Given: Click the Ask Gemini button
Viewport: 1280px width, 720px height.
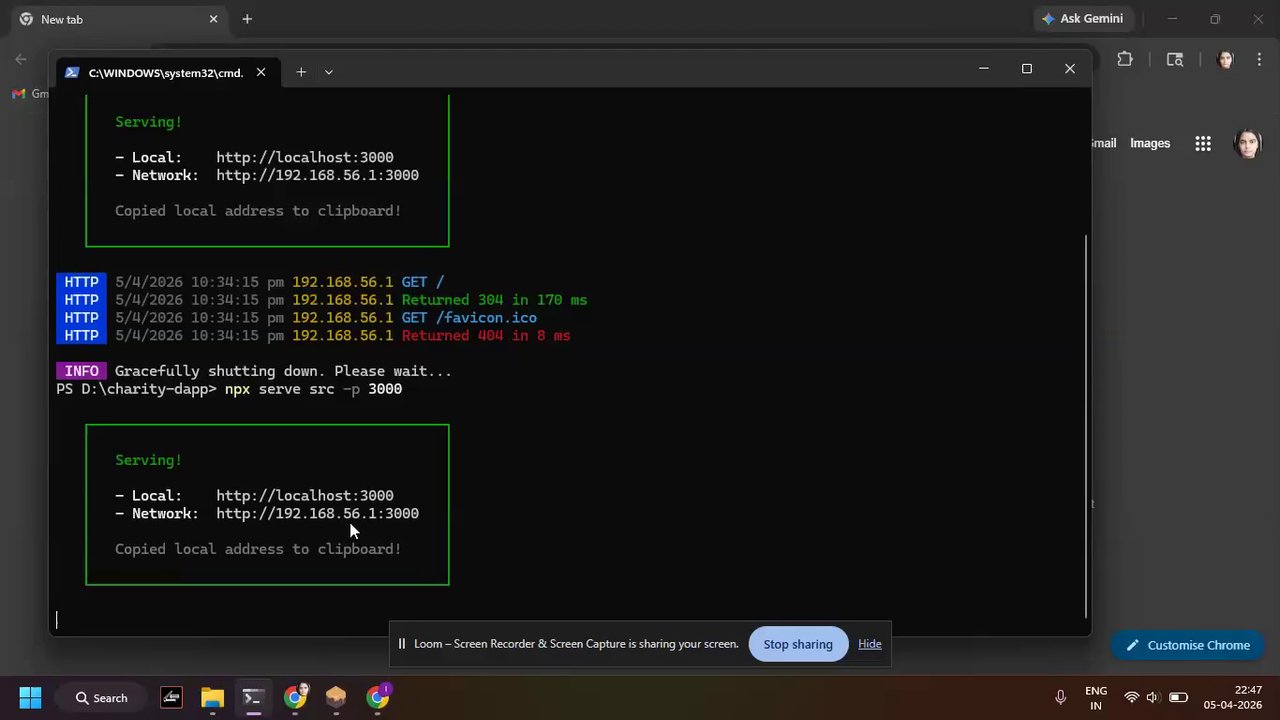Looking at the screenshot, I should (x=1082, y=19).
